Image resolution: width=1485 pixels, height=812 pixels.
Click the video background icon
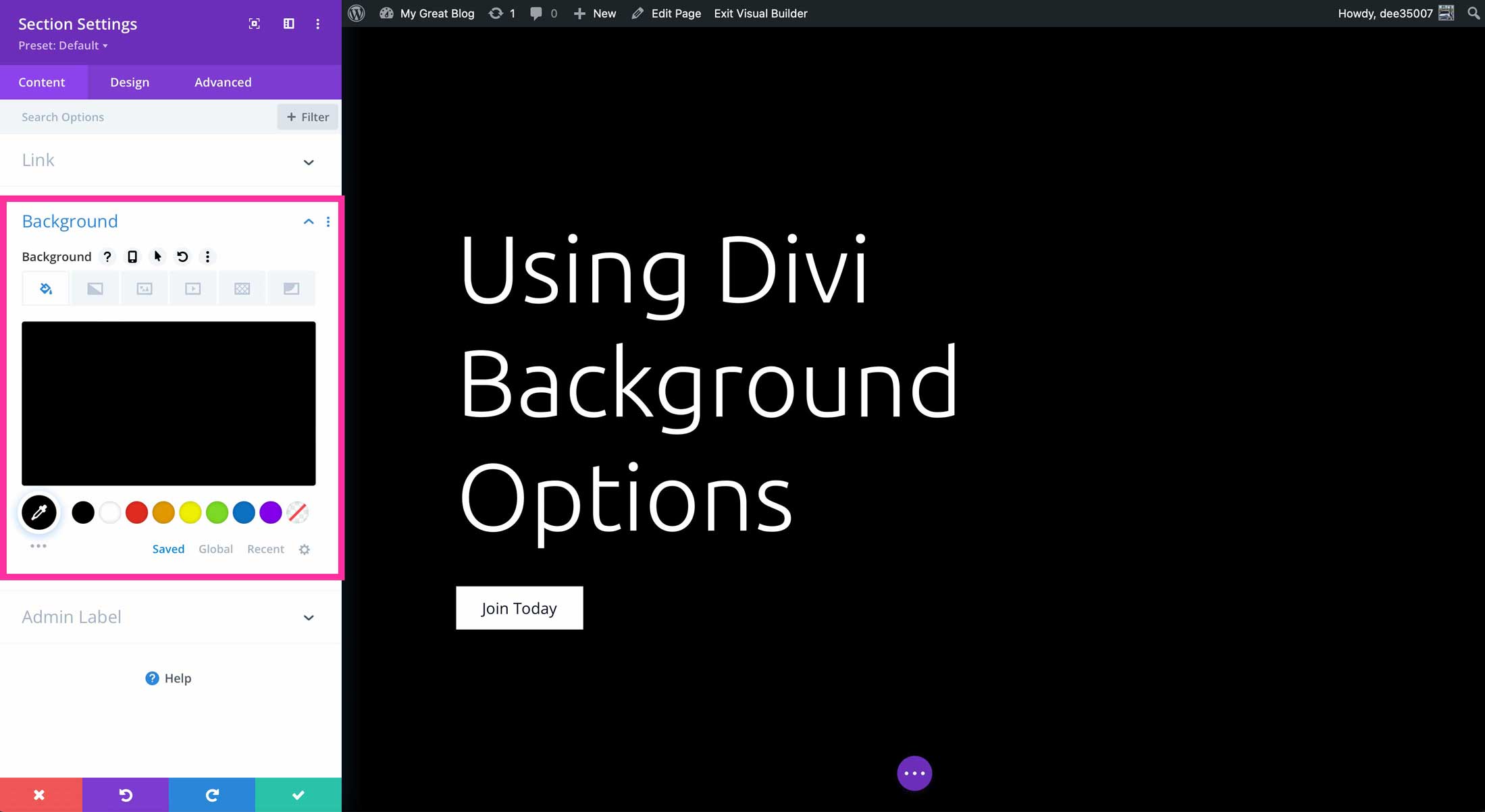click(192, 288)
